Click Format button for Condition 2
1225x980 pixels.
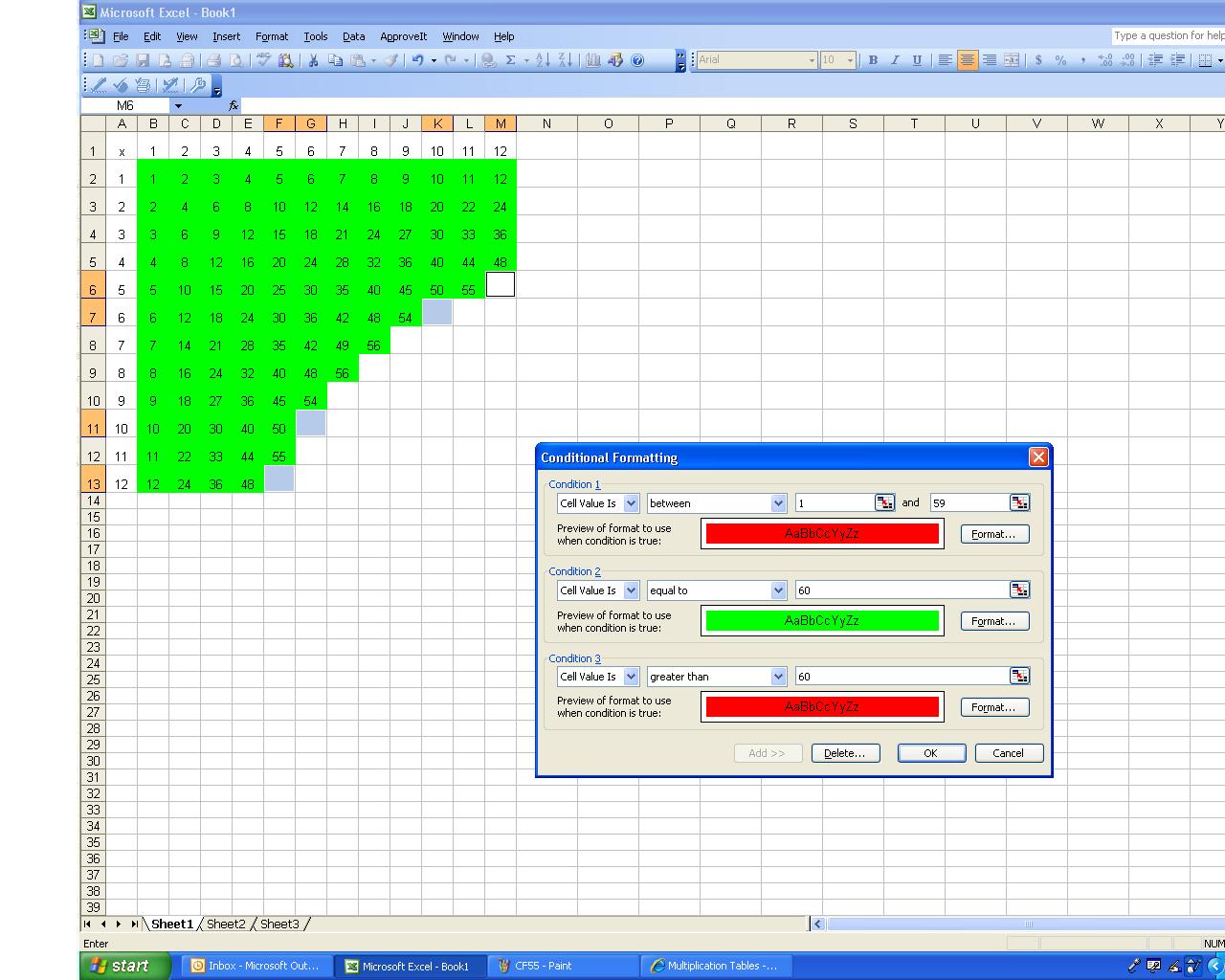pos(994,621)
